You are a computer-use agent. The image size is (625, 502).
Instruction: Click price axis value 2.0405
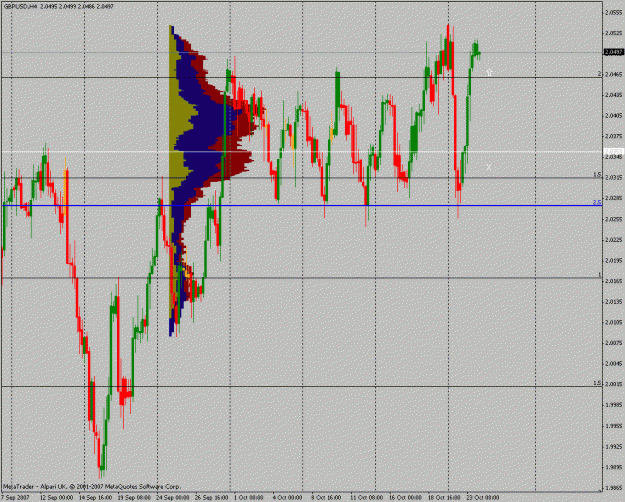(614, 116)
